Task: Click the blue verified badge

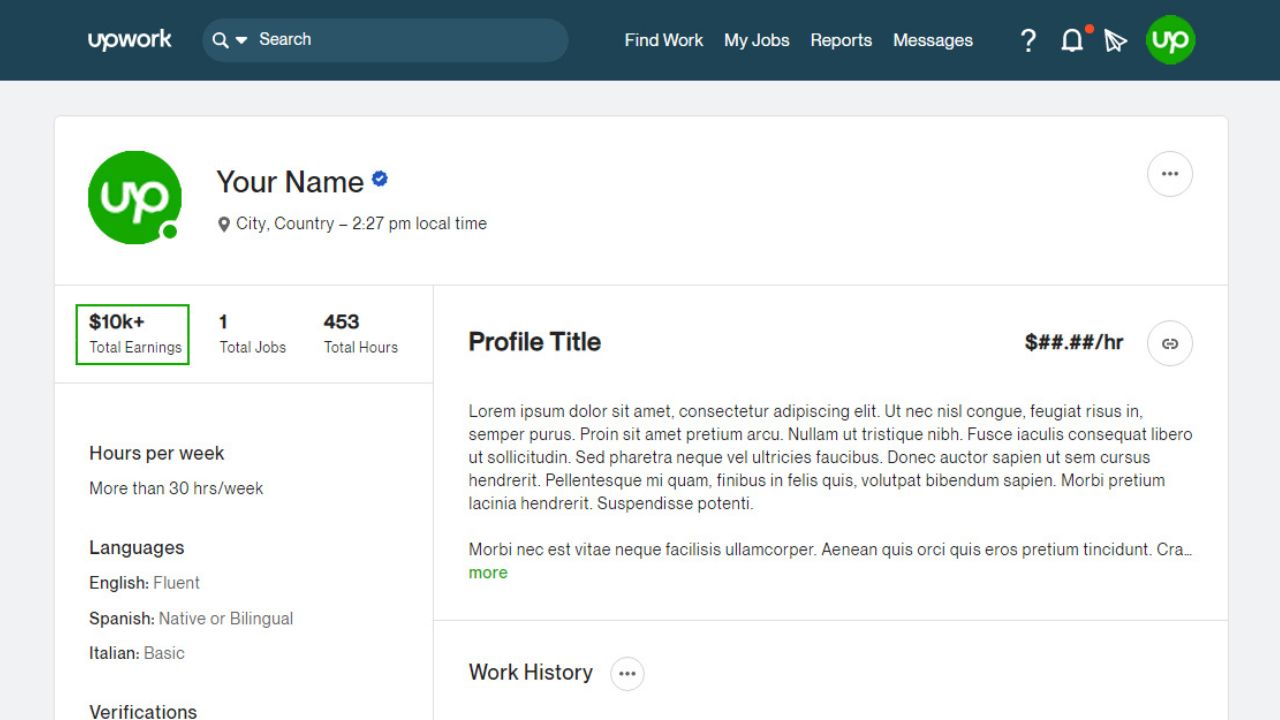Action: point(380,179)
